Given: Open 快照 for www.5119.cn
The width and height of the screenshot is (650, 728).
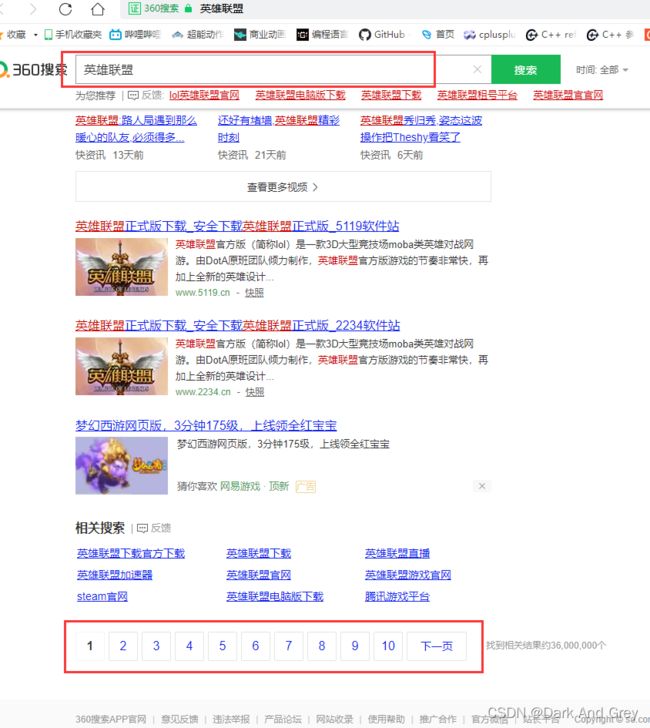Looking at the screenshot, I should (254, 292).
